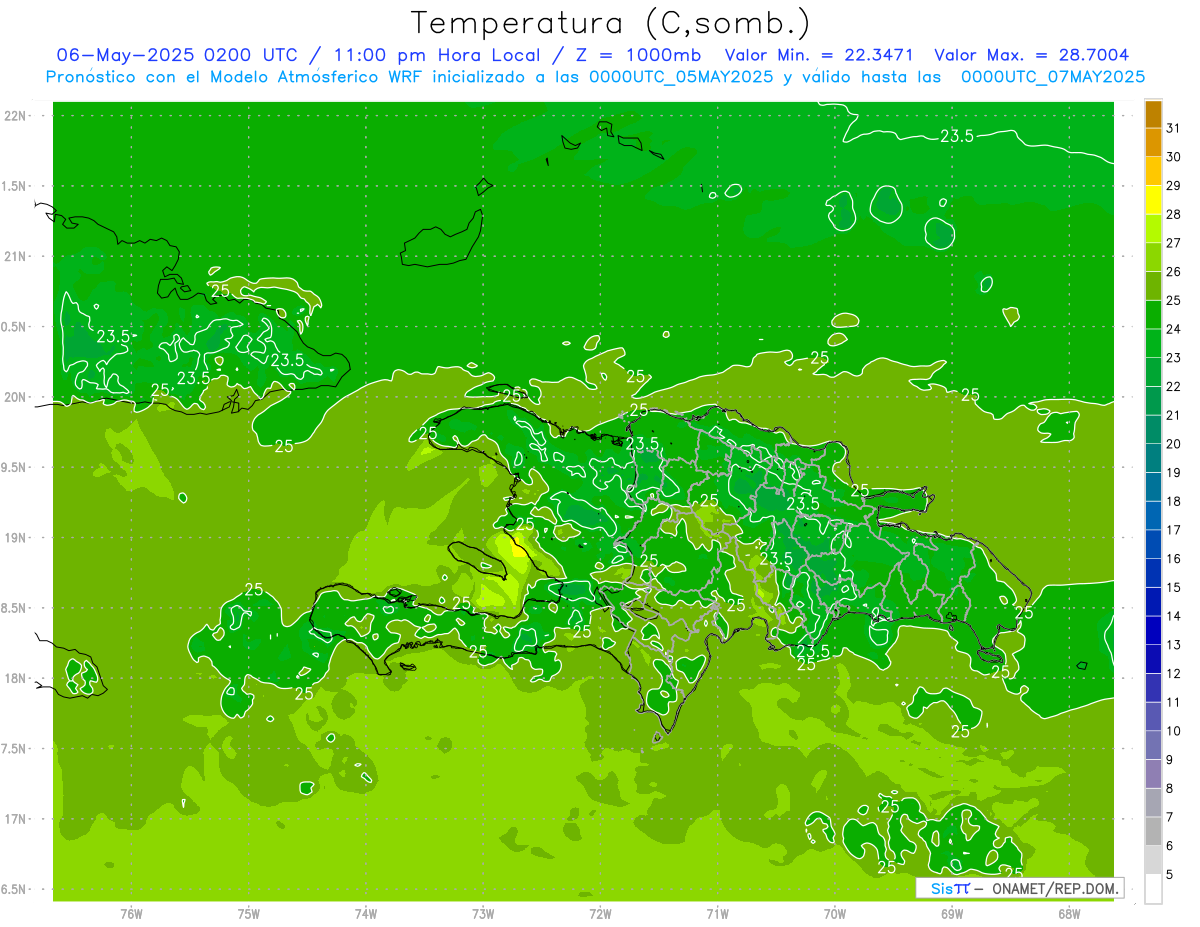Click the 'Valor Min. = 22.3471' text
The width and height of the screenshot is (1200, 927).
(x=819, y=55)
